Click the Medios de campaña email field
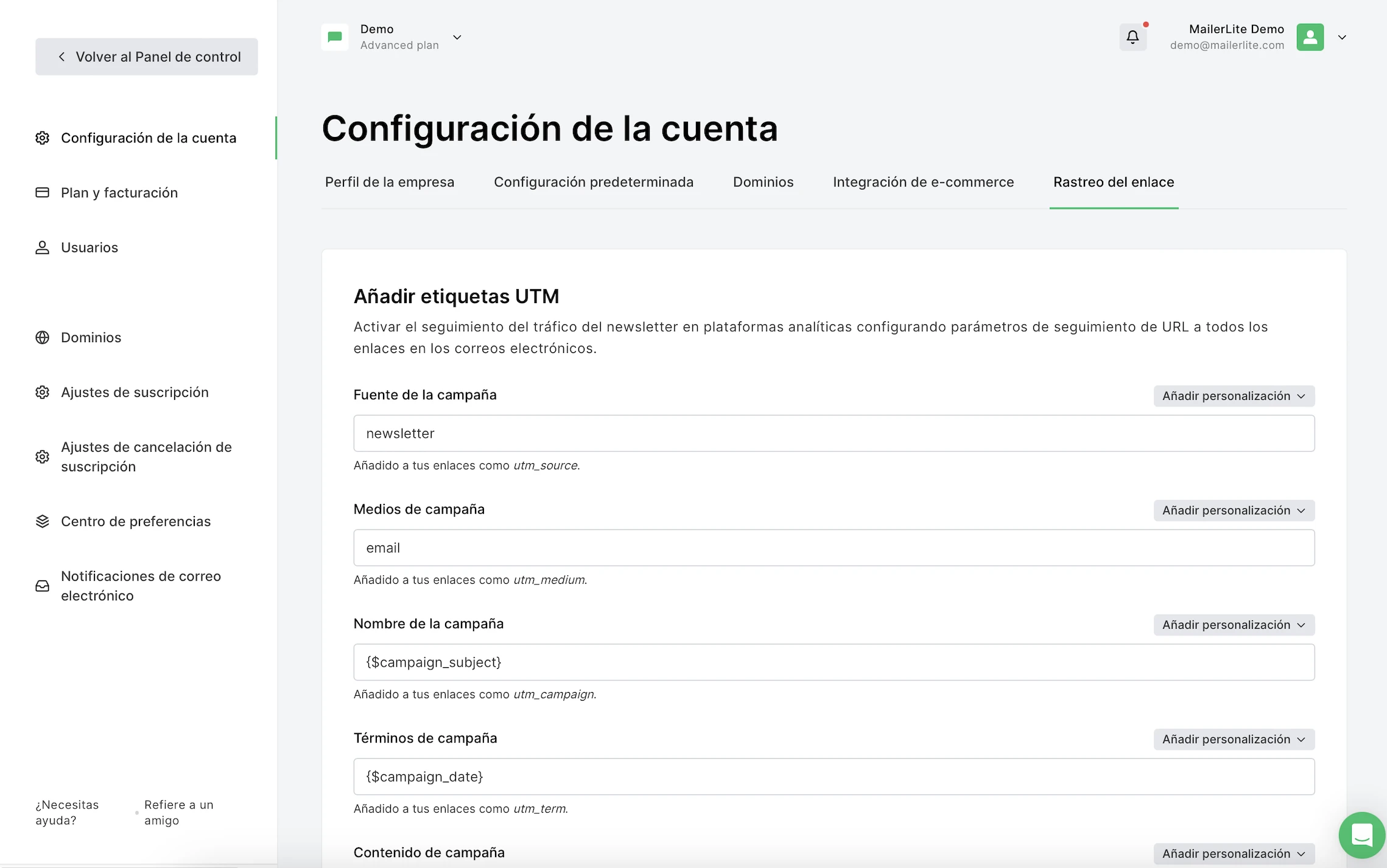The height and width of the screenshot is (868, 1387). coord(834,548)
